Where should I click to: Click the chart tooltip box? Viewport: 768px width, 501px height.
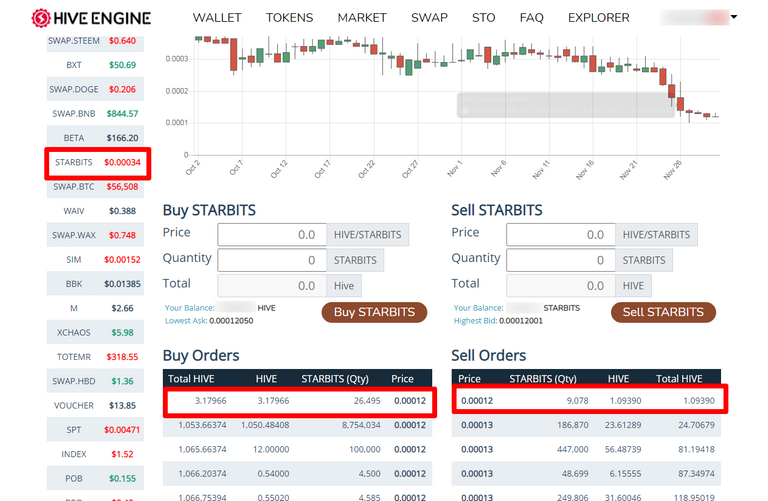(x=566, y=105)
